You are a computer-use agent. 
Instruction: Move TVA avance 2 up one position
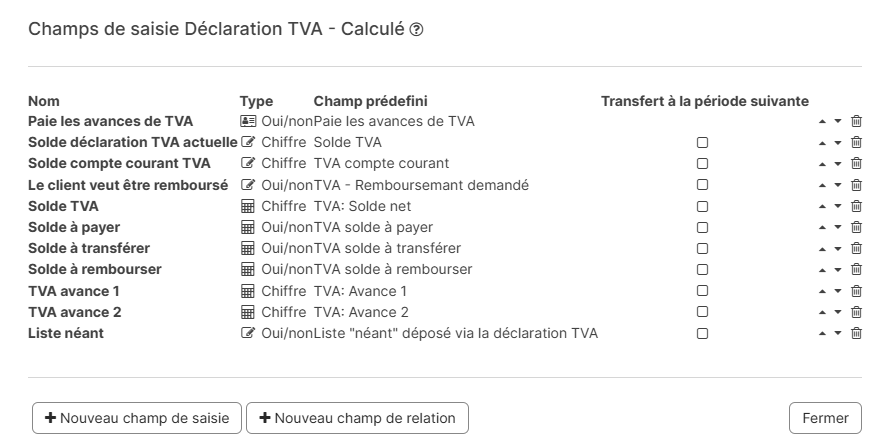pos(822,312)
